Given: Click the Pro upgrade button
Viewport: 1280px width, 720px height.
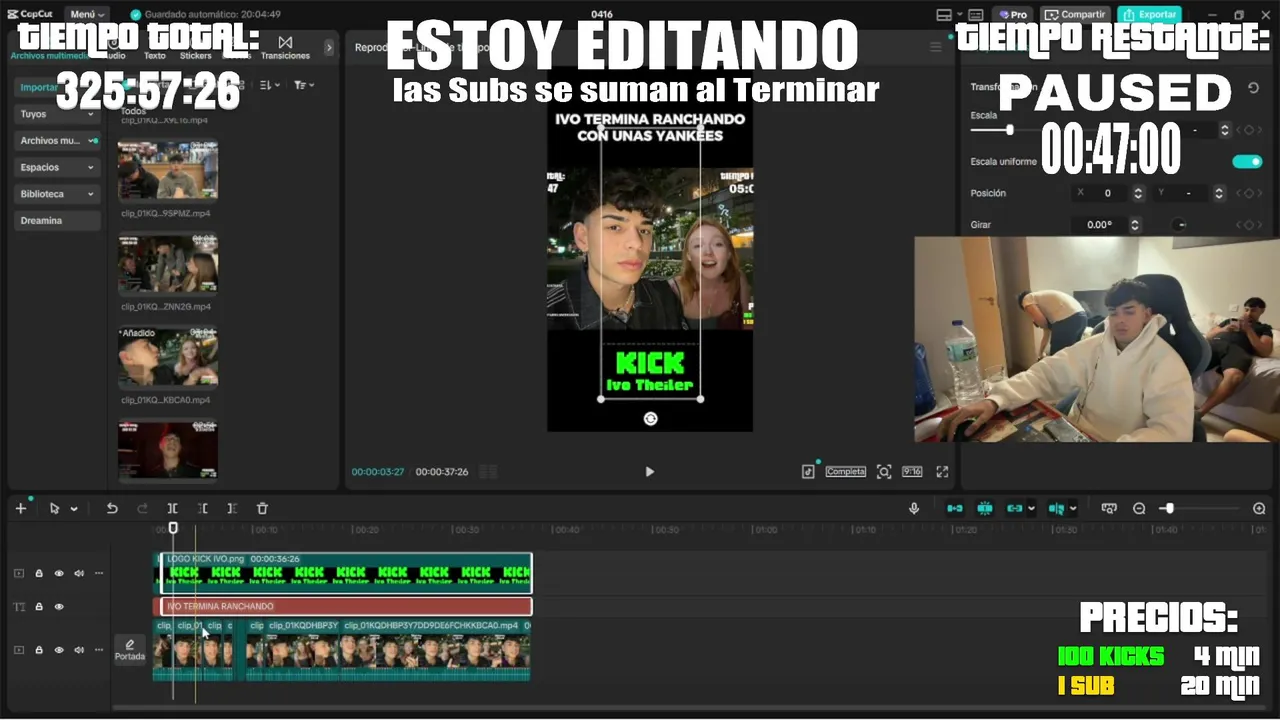Looking at the screenshot, I should (x=1012, y=14).
